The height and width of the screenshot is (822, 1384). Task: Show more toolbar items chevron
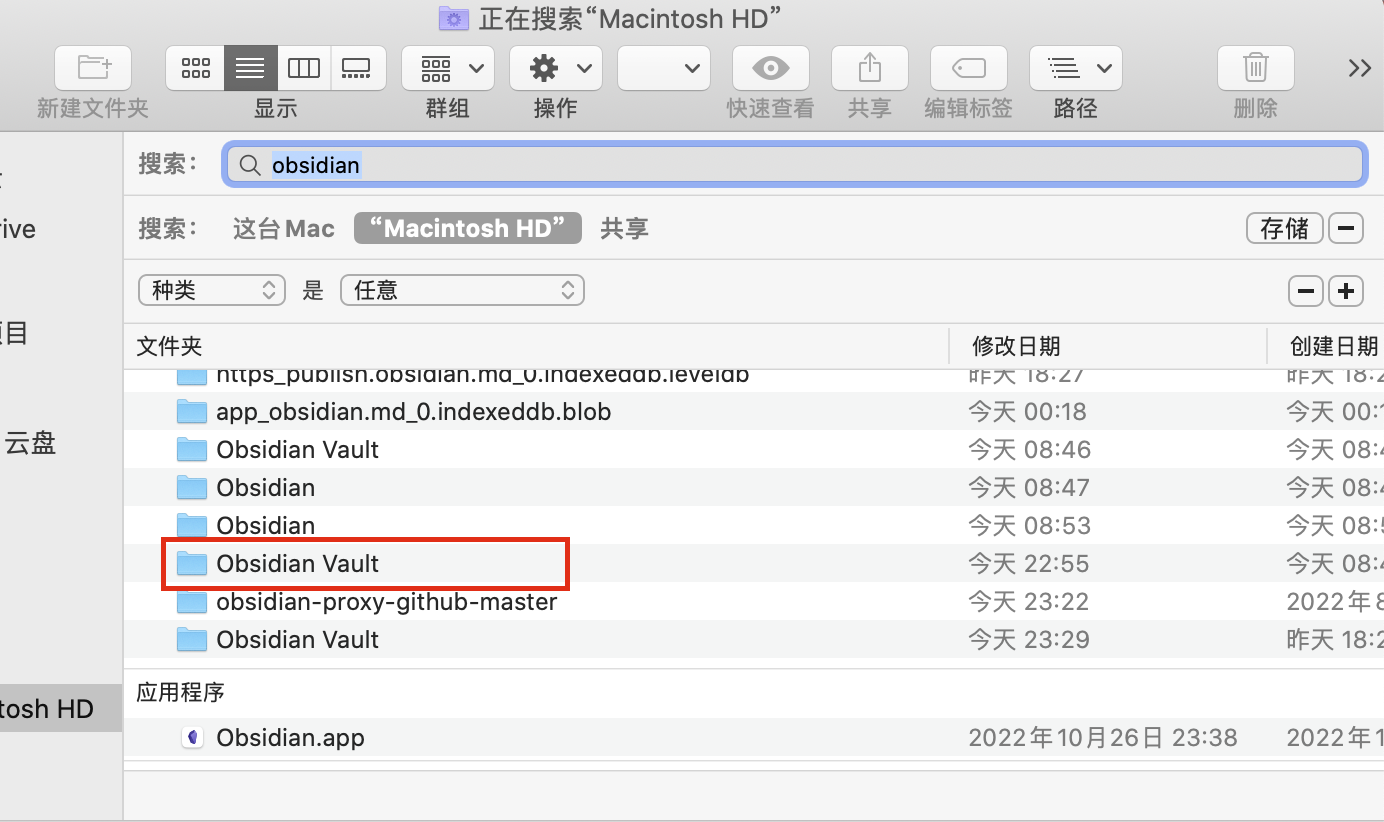pos(1359,68)
